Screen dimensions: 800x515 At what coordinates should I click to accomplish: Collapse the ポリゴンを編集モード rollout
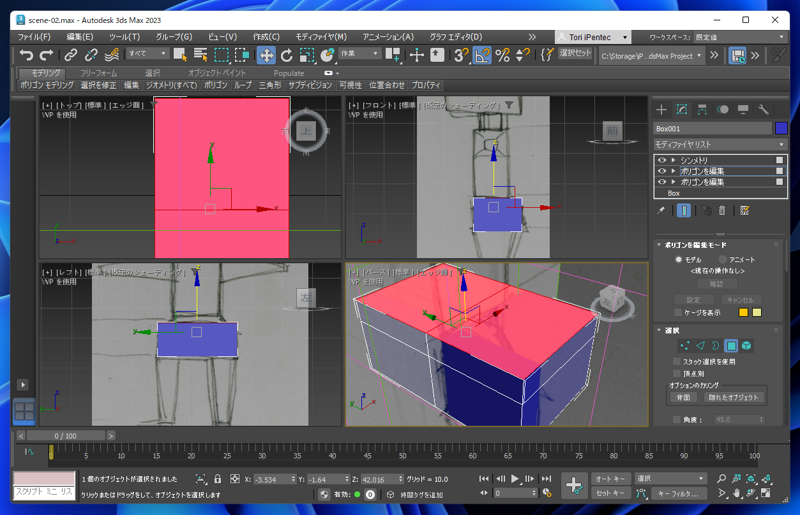coord(659,245)
